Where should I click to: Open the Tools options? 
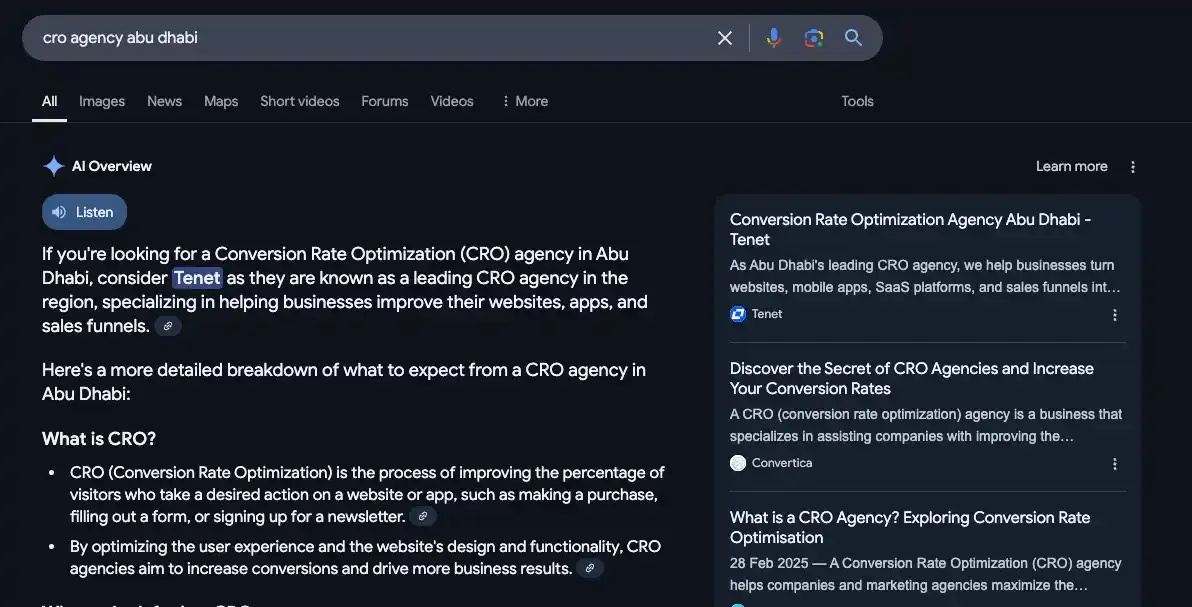(x=857, y=101)
